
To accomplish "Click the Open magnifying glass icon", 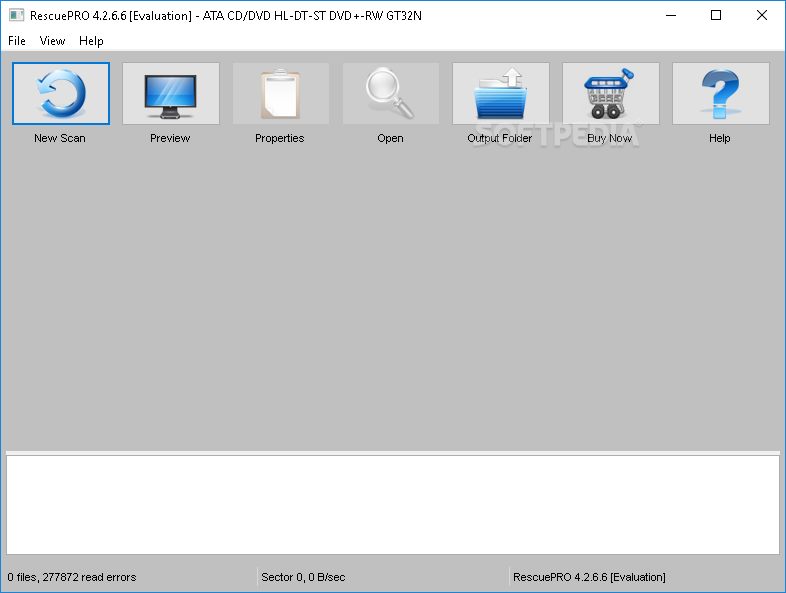I will [x=390, y=93].
